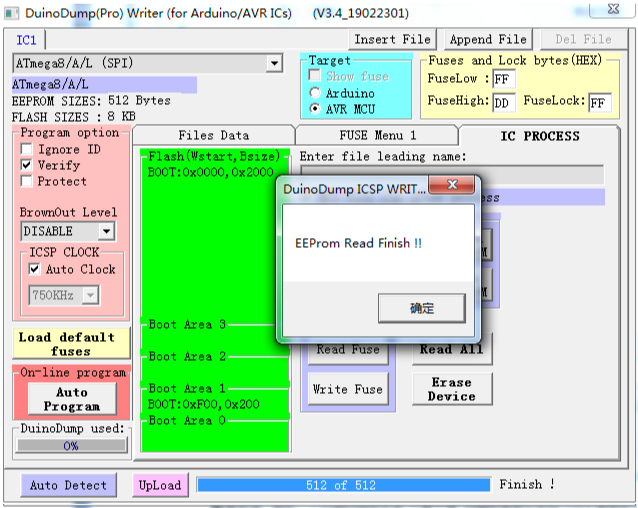This screenshot has height=508, width=638.
Task: Enable the Protect checkbox
Action: [26, 181]
